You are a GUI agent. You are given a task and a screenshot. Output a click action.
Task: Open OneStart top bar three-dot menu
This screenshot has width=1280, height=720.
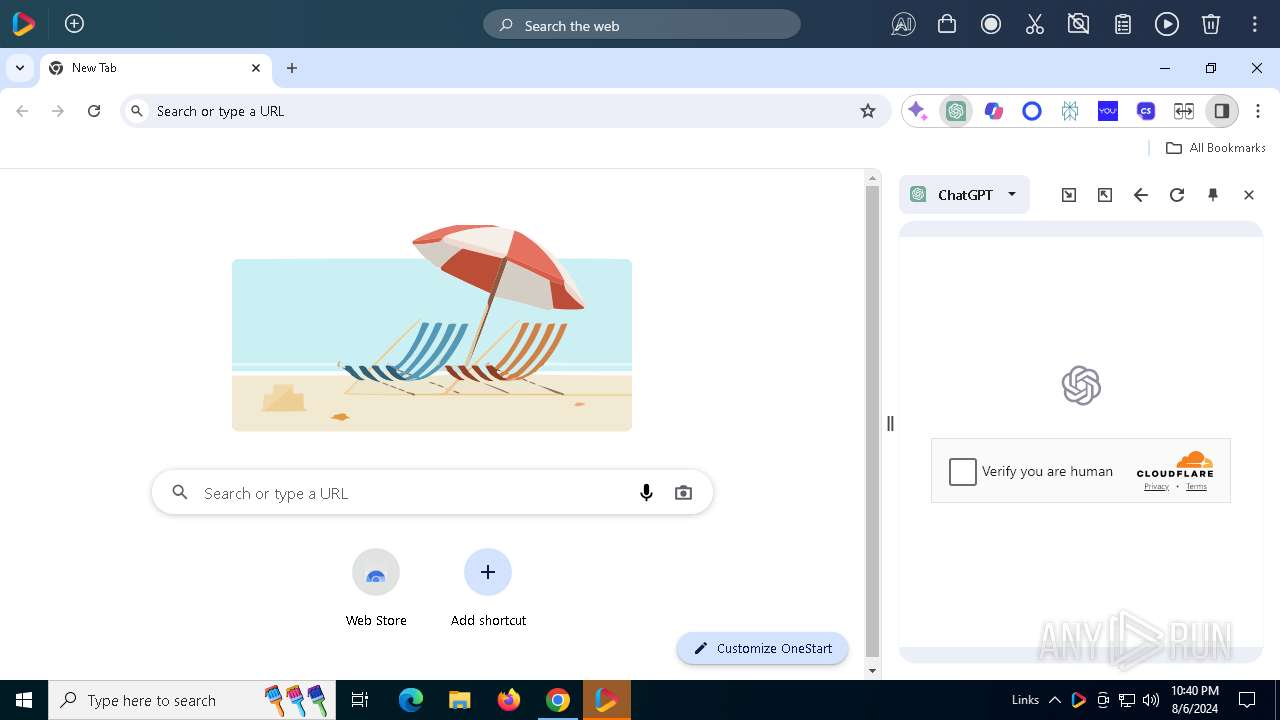[x=1255, y=25]
